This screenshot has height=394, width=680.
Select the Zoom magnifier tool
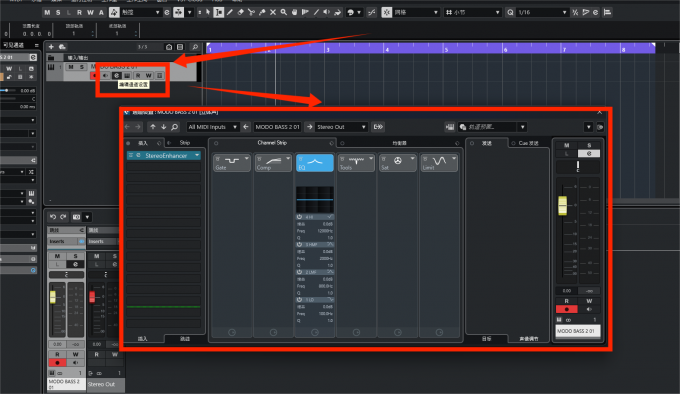(284, 13)
